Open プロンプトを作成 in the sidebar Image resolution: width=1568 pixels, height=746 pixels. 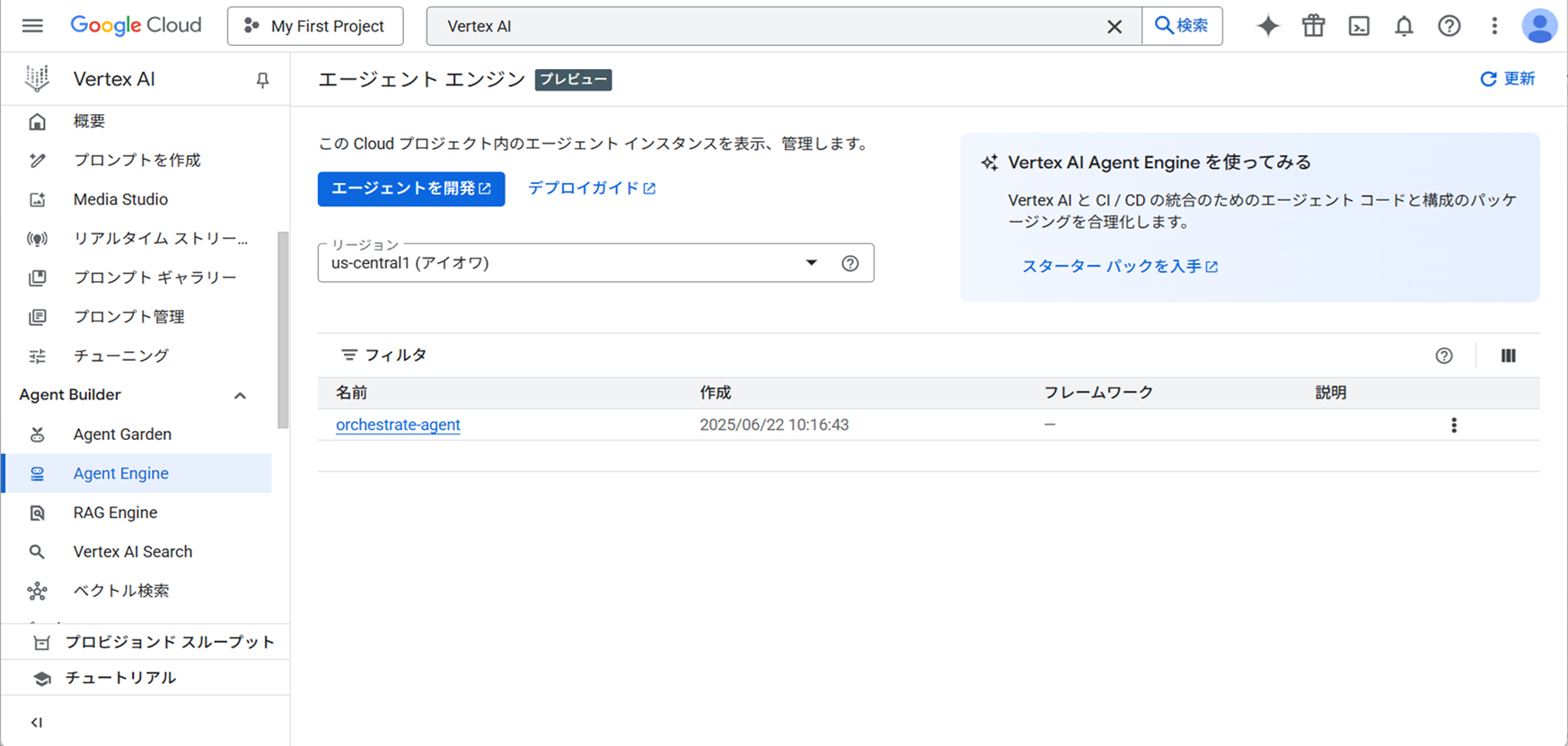tap(137, 160)
